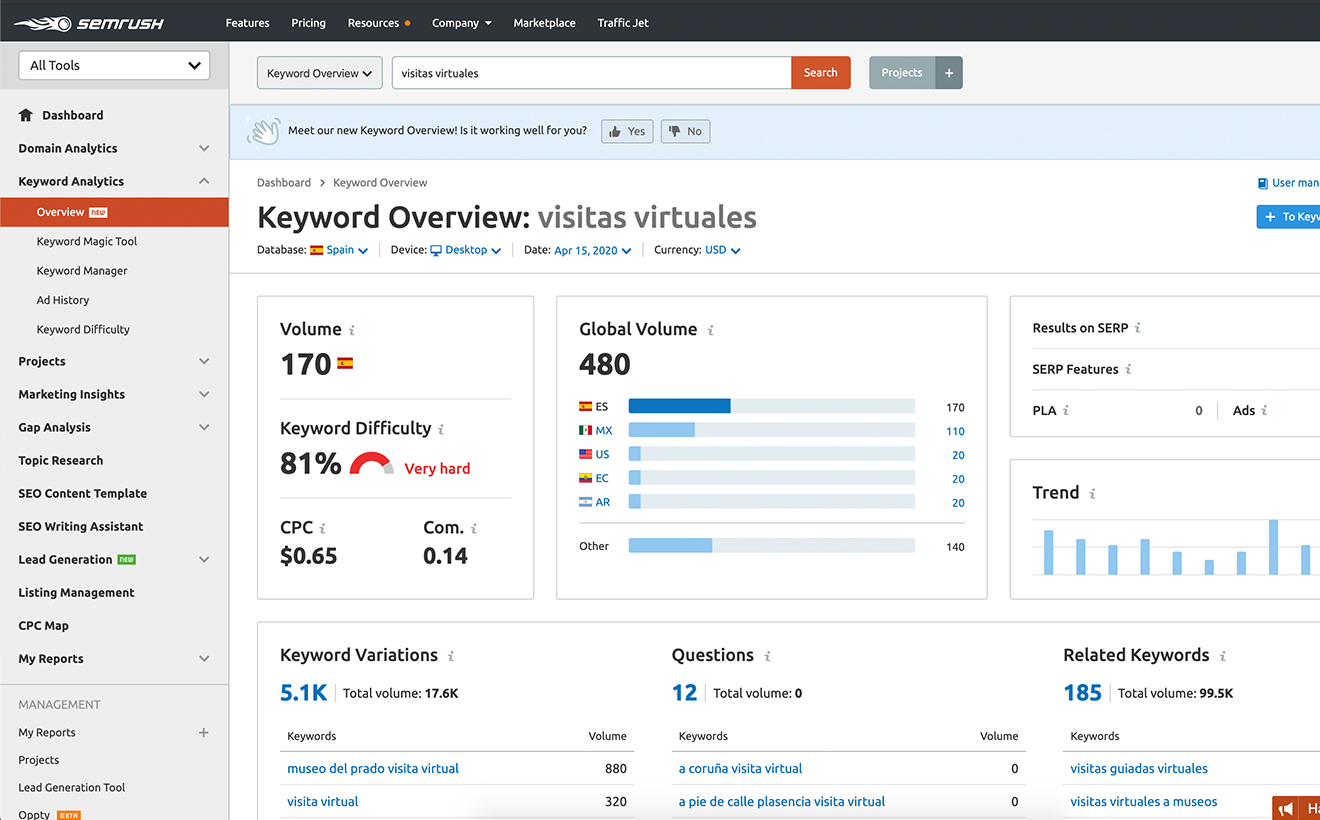This screenshot has height=820, width=1320.
Task: Expand the Domain Analytics section
Action: tap(204, 148)
